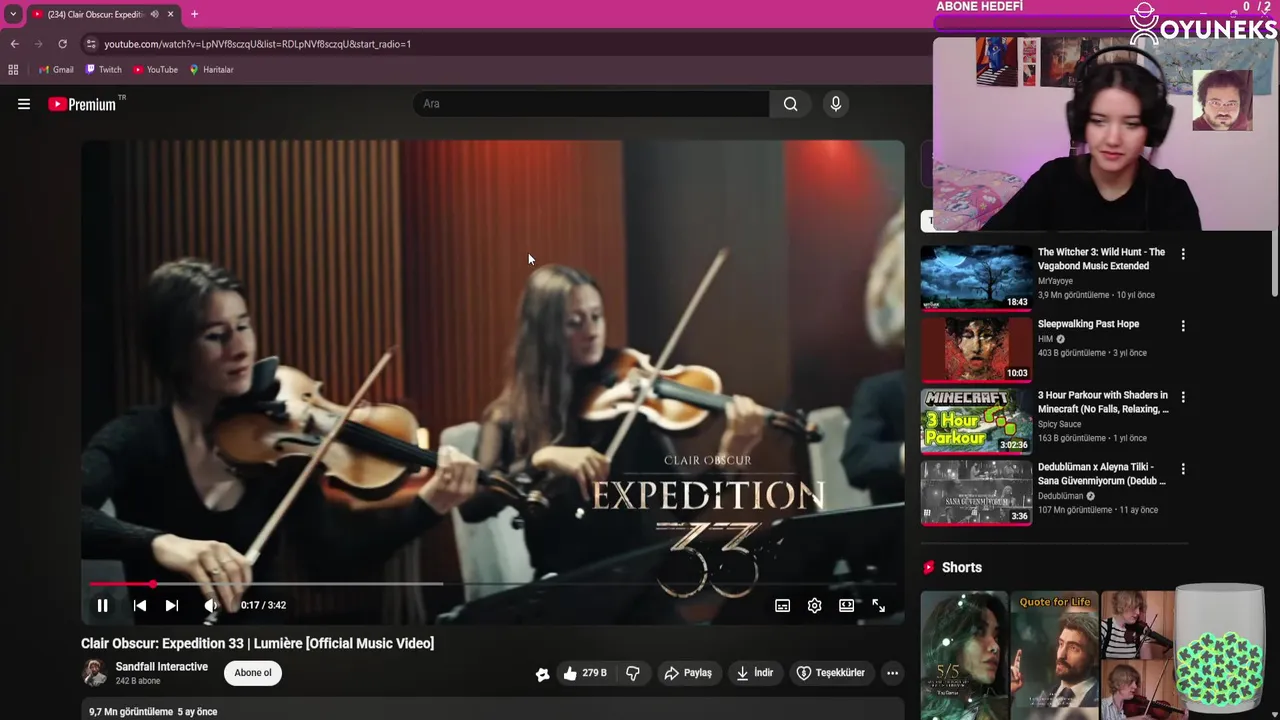
Task: Open player settings gear
Action: coord(814,605)
